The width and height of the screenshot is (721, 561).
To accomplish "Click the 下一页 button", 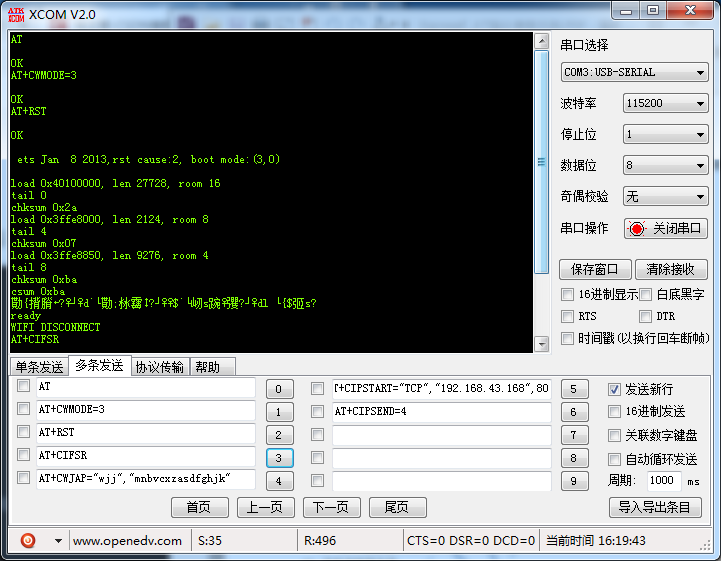I will [x=331, y=507].
